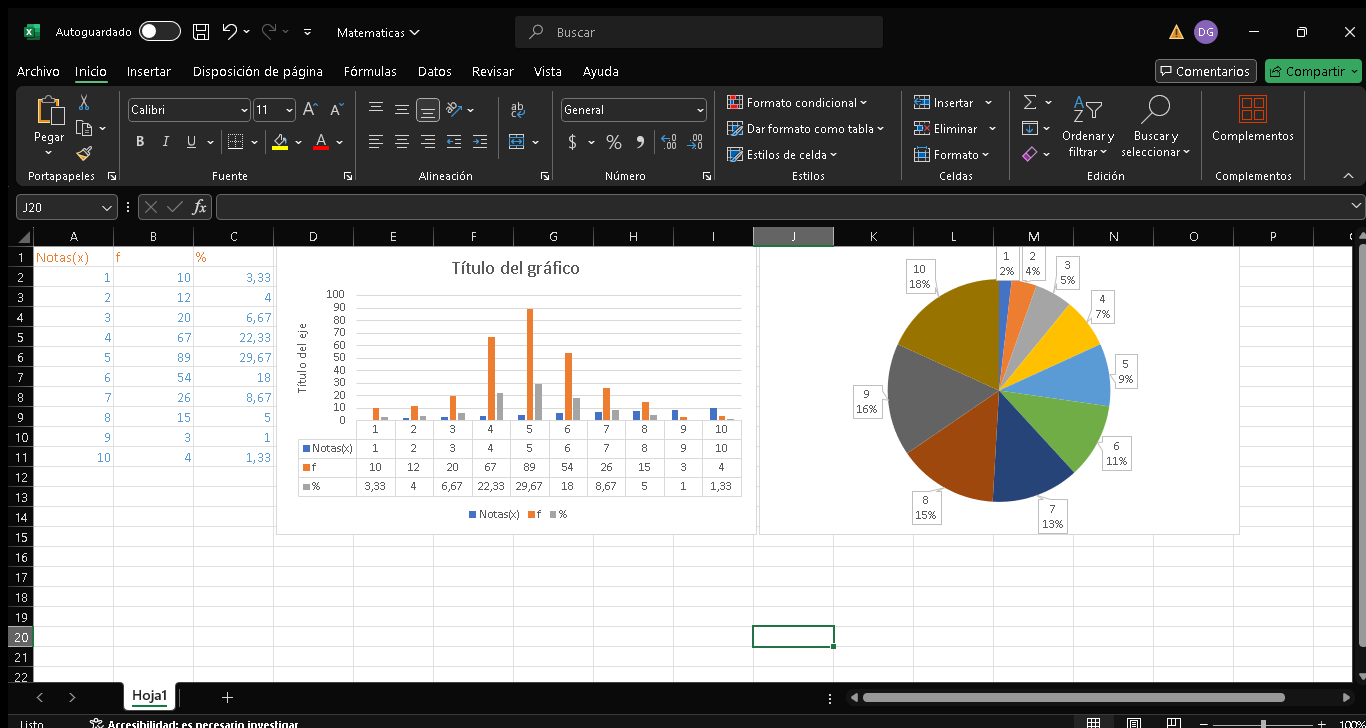
Task: Click the Increase Decimal icon
Action: [x=669, y=142]
